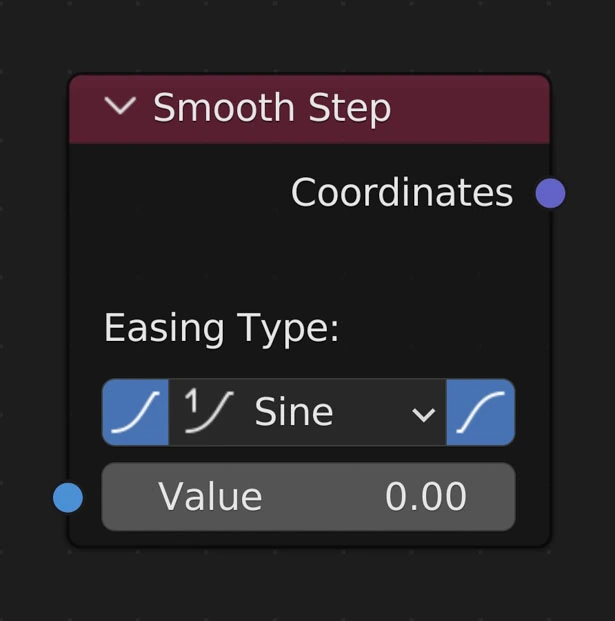Collapse the Smooth Step node chevron
The width and height of the screenshot is (615, 621).
pos(120,106)
